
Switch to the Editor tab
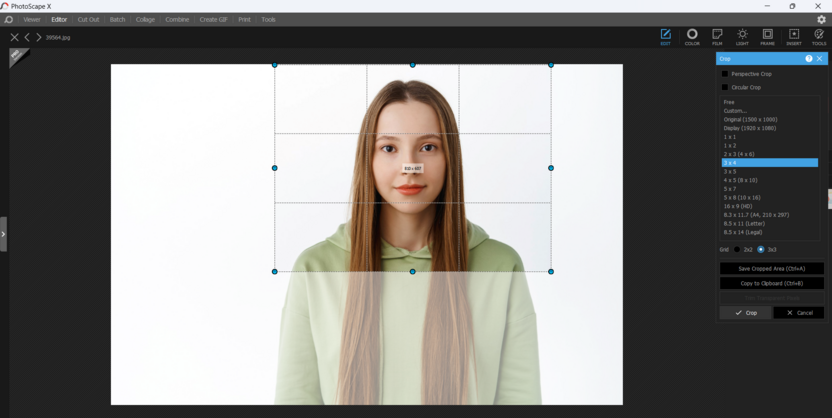[x=59, y=20]
